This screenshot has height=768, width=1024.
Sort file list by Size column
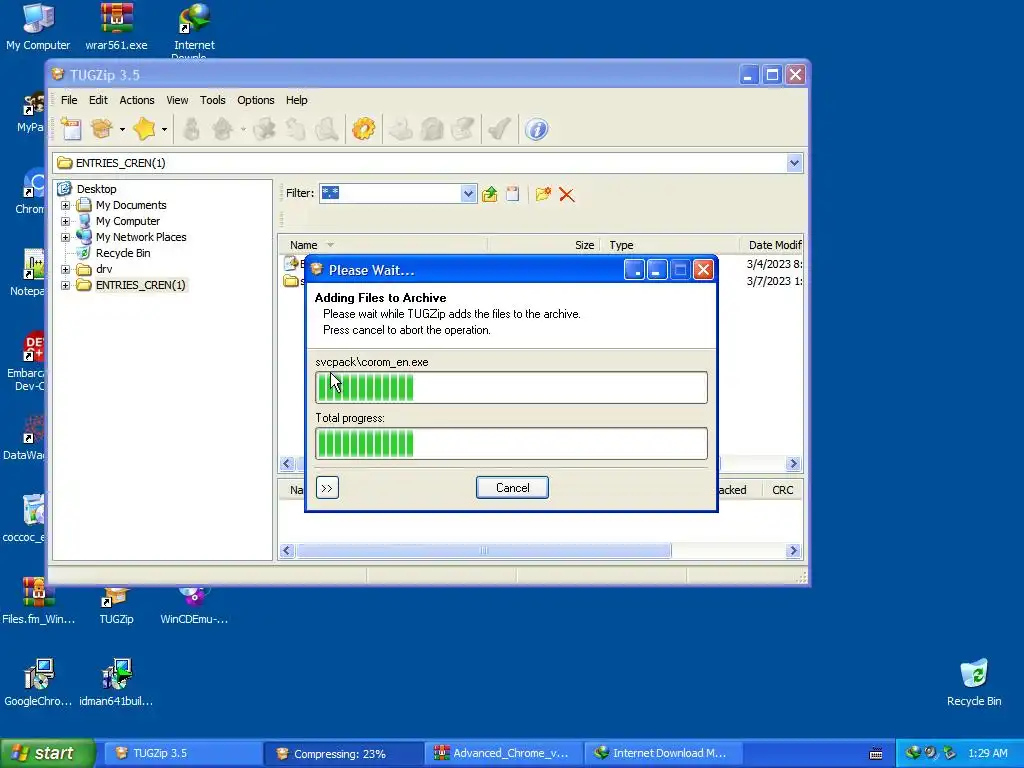[x=543, y=245]
